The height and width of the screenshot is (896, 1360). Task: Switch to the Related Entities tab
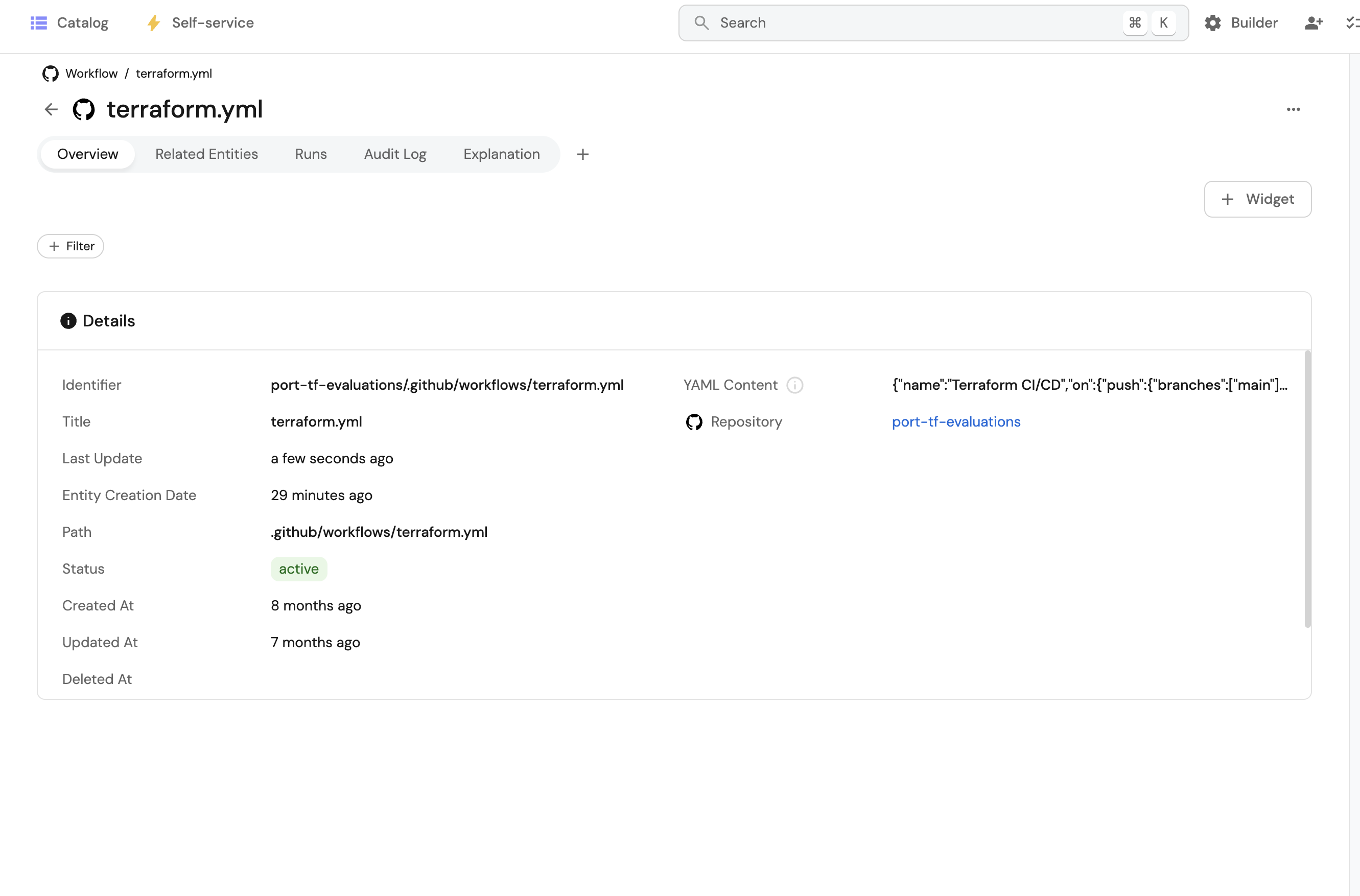[206, 154]
